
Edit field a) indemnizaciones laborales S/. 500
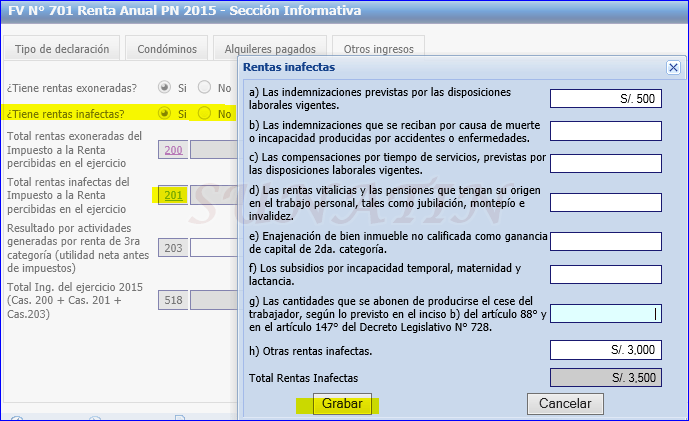tap(606, 98)
